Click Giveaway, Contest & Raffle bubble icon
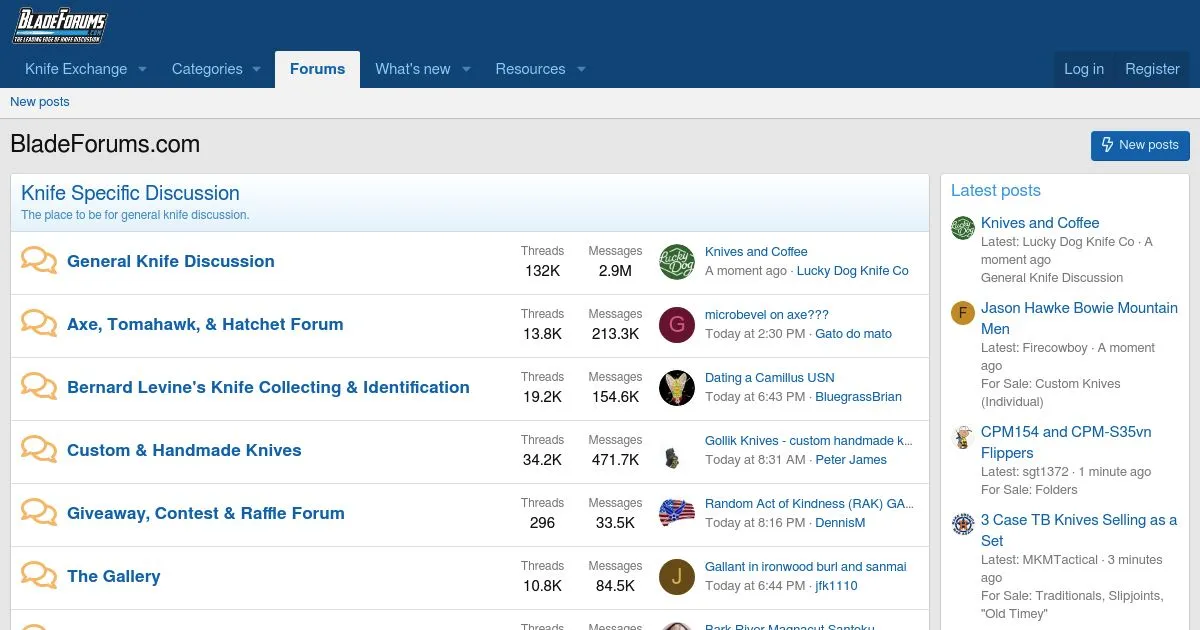Viewport: 1200px width, 630px height. tap(39, 513)
